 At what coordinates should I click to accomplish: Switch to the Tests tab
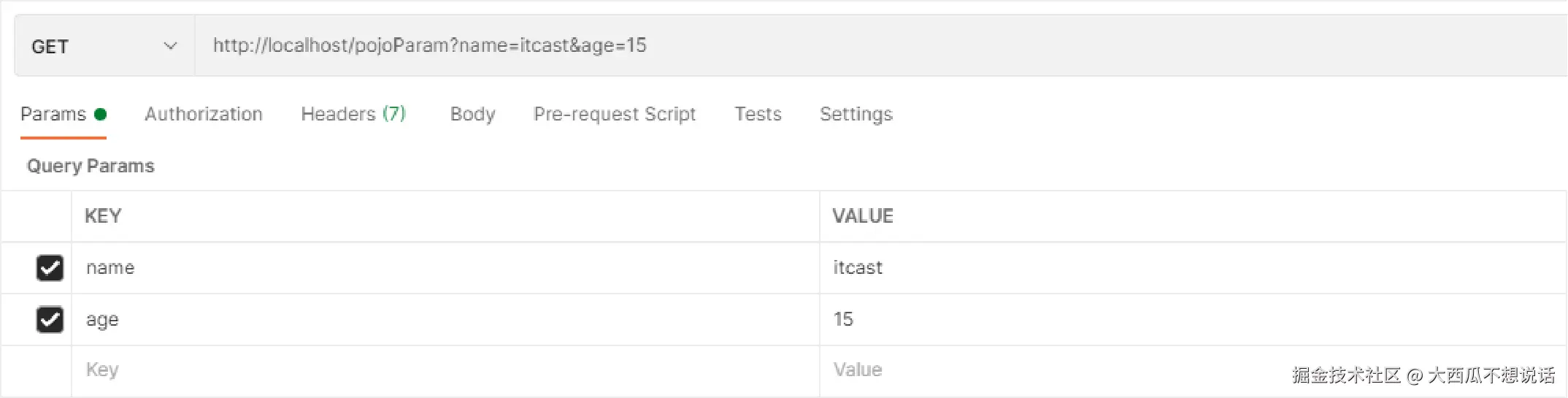(758, 114)
